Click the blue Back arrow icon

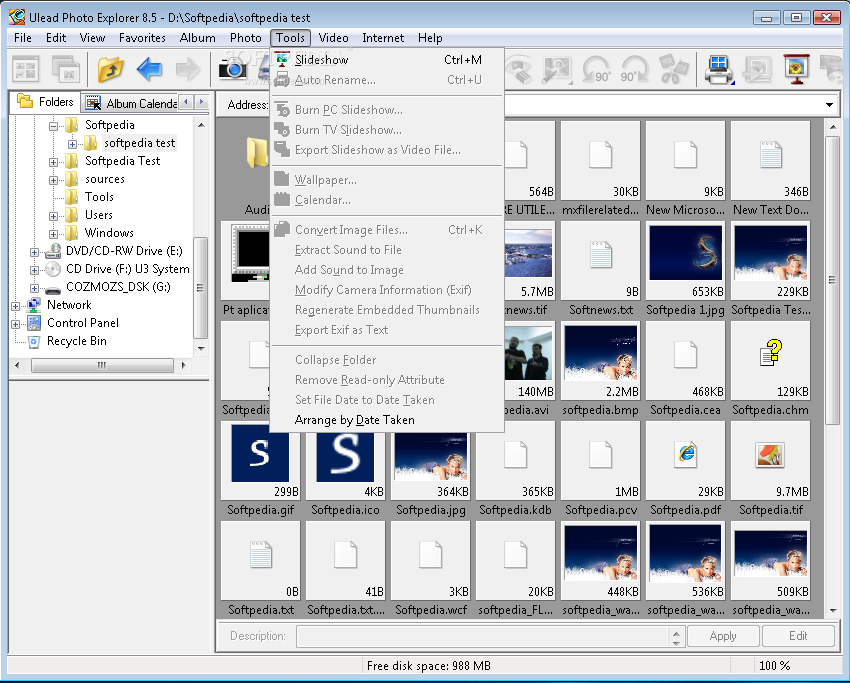tap(150, 69)
